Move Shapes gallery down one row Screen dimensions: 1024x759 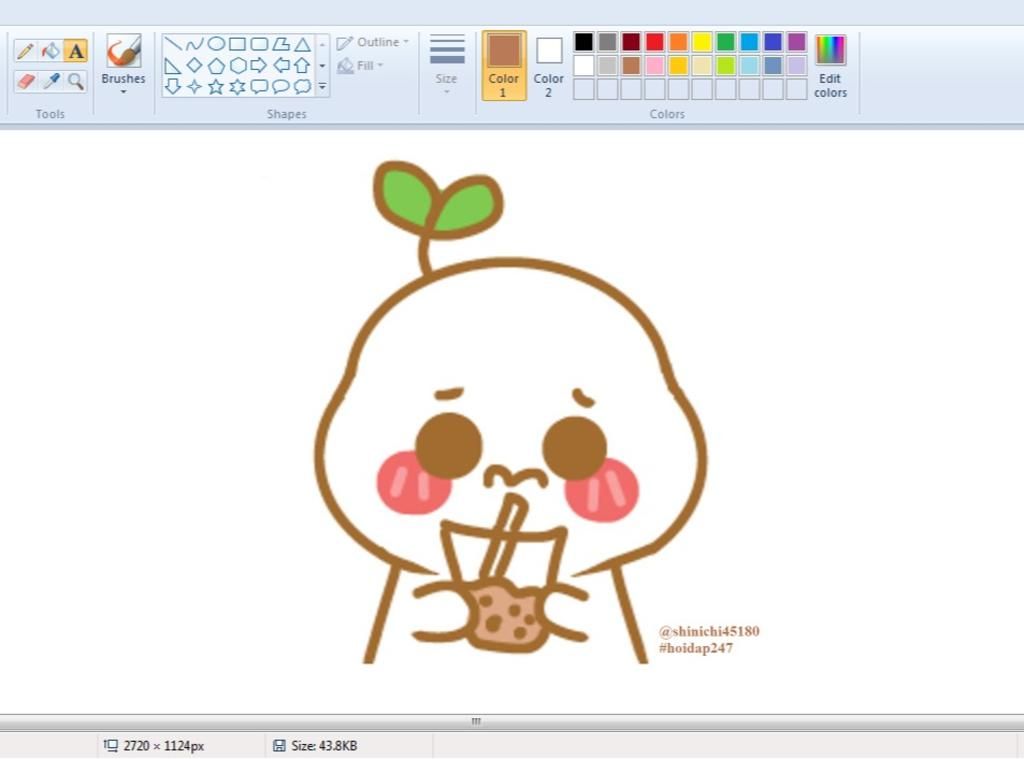coord(322,65)
